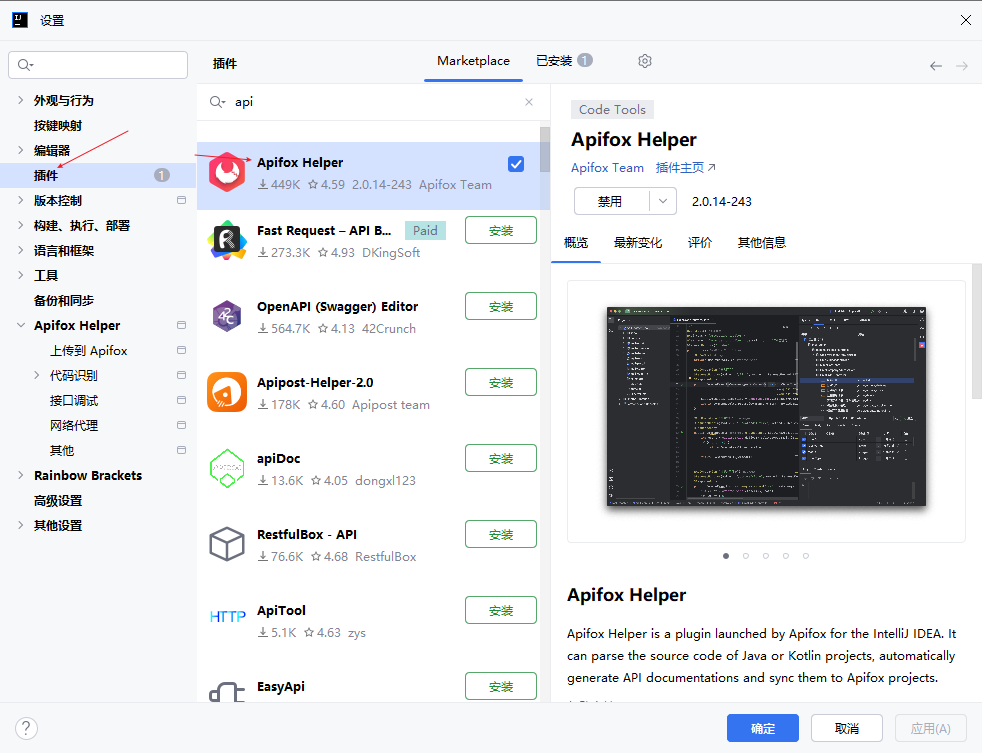Click the apiDoc plugin icon
The width and height of the screenshot is (982, 753).
tap(227, 468)
